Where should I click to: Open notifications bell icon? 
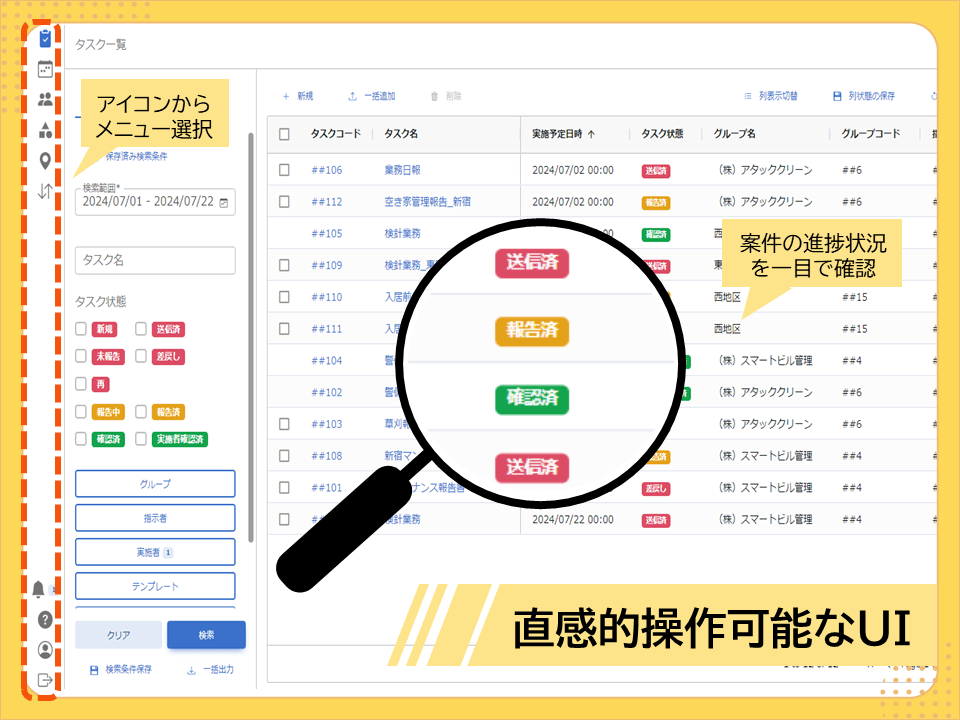point(39,588)
